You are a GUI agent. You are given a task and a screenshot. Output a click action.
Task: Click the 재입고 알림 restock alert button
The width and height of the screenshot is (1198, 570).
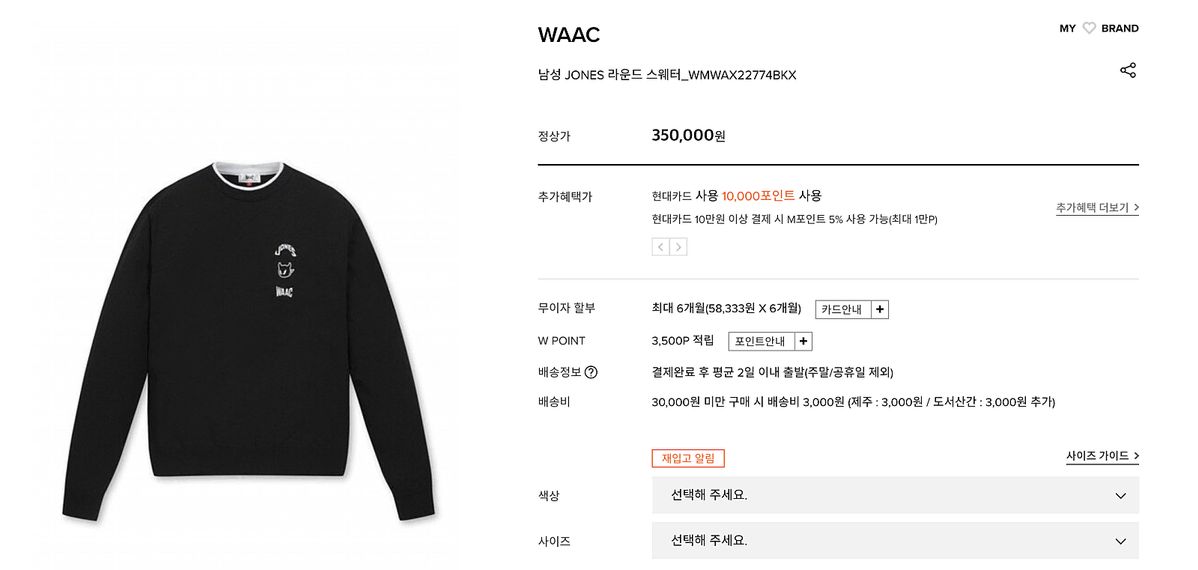688,458
